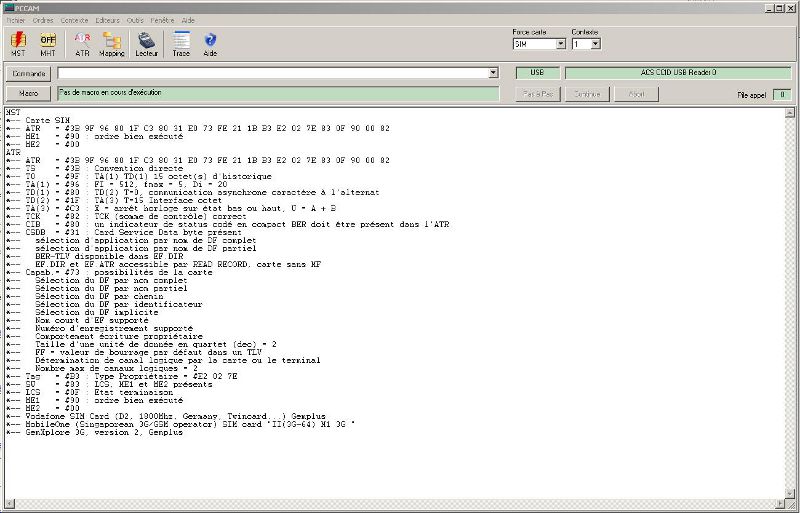Show the Trace window

(x=181, y=41)
